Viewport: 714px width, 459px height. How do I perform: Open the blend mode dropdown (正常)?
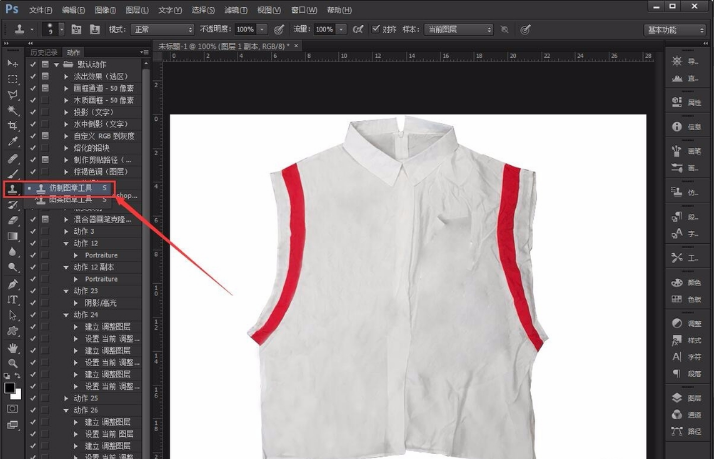click(x=162, y=30)
